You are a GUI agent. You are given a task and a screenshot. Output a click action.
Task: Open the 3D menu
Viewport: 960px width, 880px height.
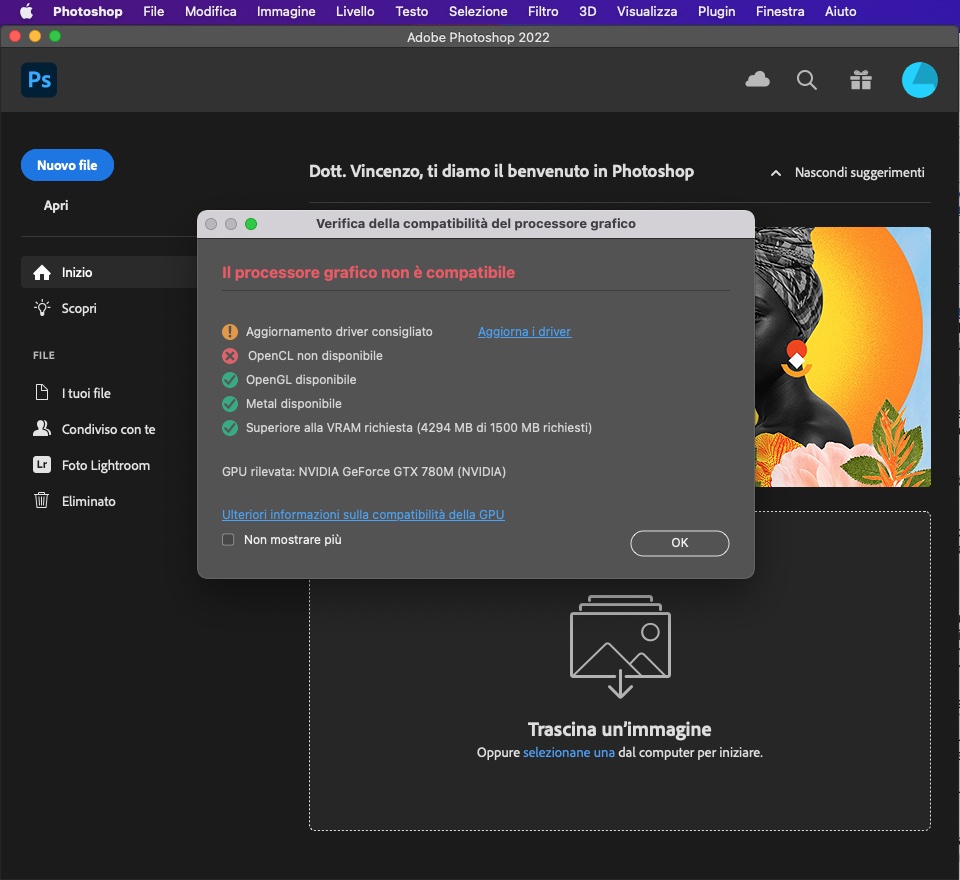point(588,12)
